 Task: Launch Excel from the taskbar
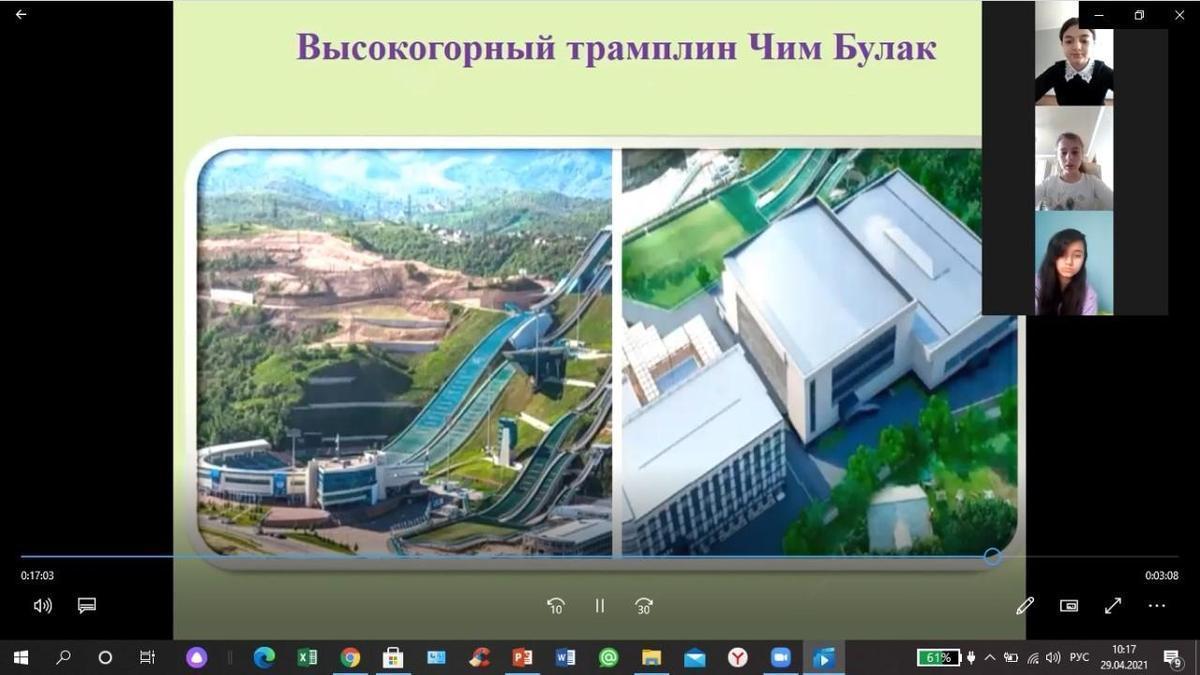pos(307,658)
